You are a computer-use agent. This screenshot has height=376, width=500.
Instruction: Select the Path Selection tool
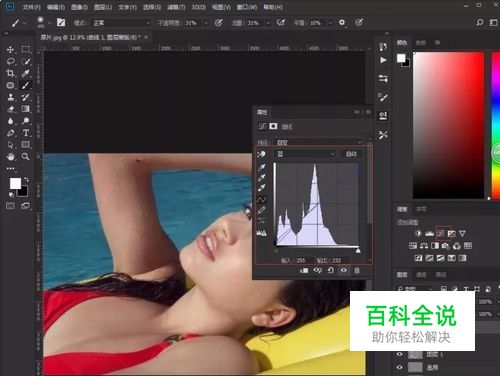(10, 145)
